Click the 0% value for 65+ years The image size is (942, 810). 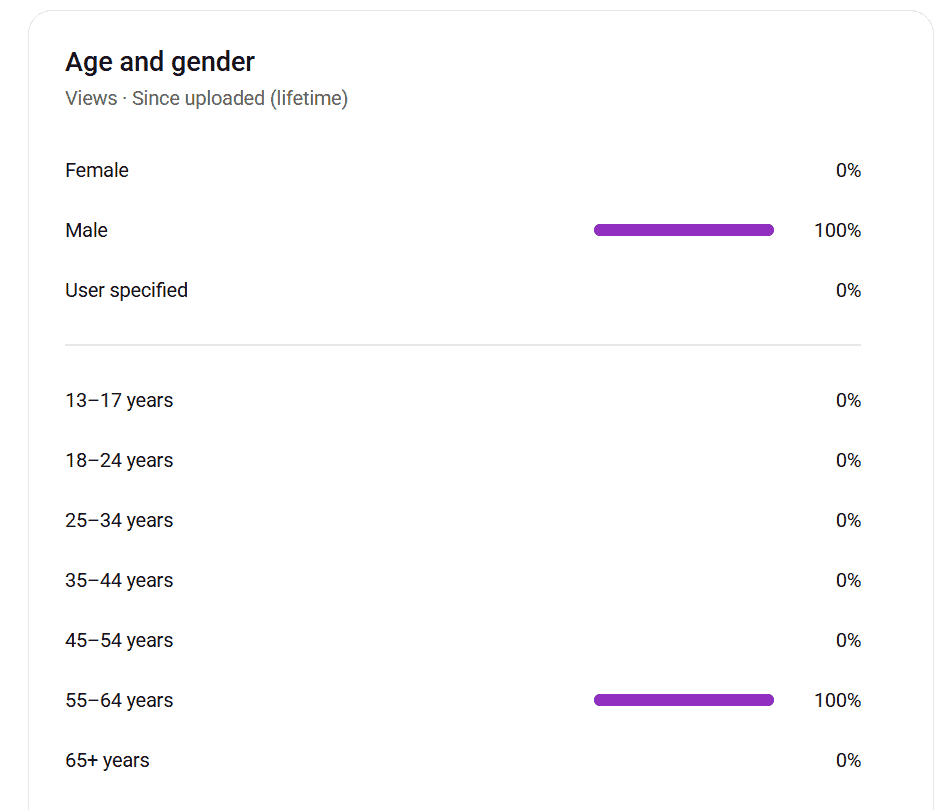tap(848, 760)
